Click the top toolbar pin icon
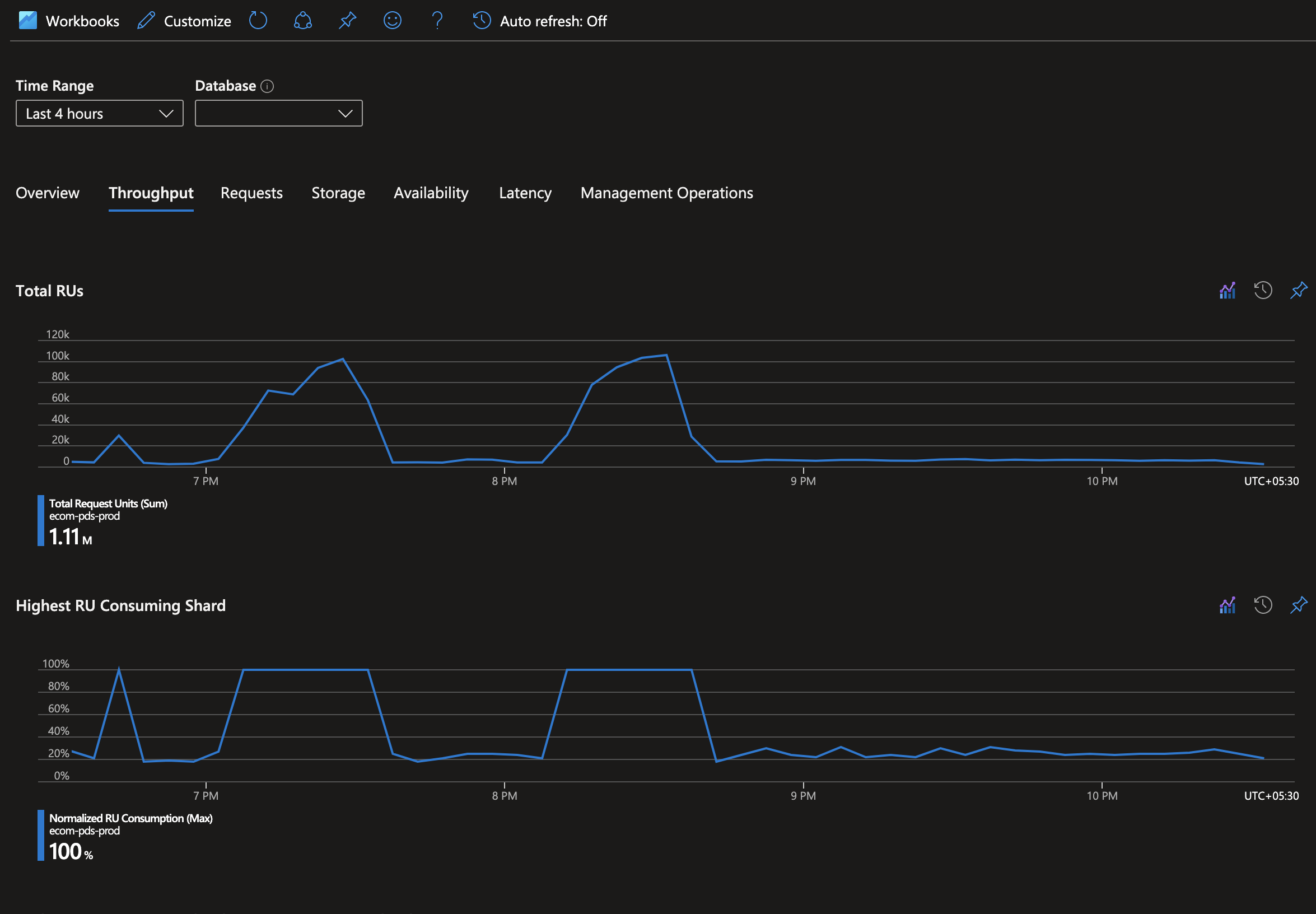The width and height of the screenshot is (1316, 914). pos(347,21)
